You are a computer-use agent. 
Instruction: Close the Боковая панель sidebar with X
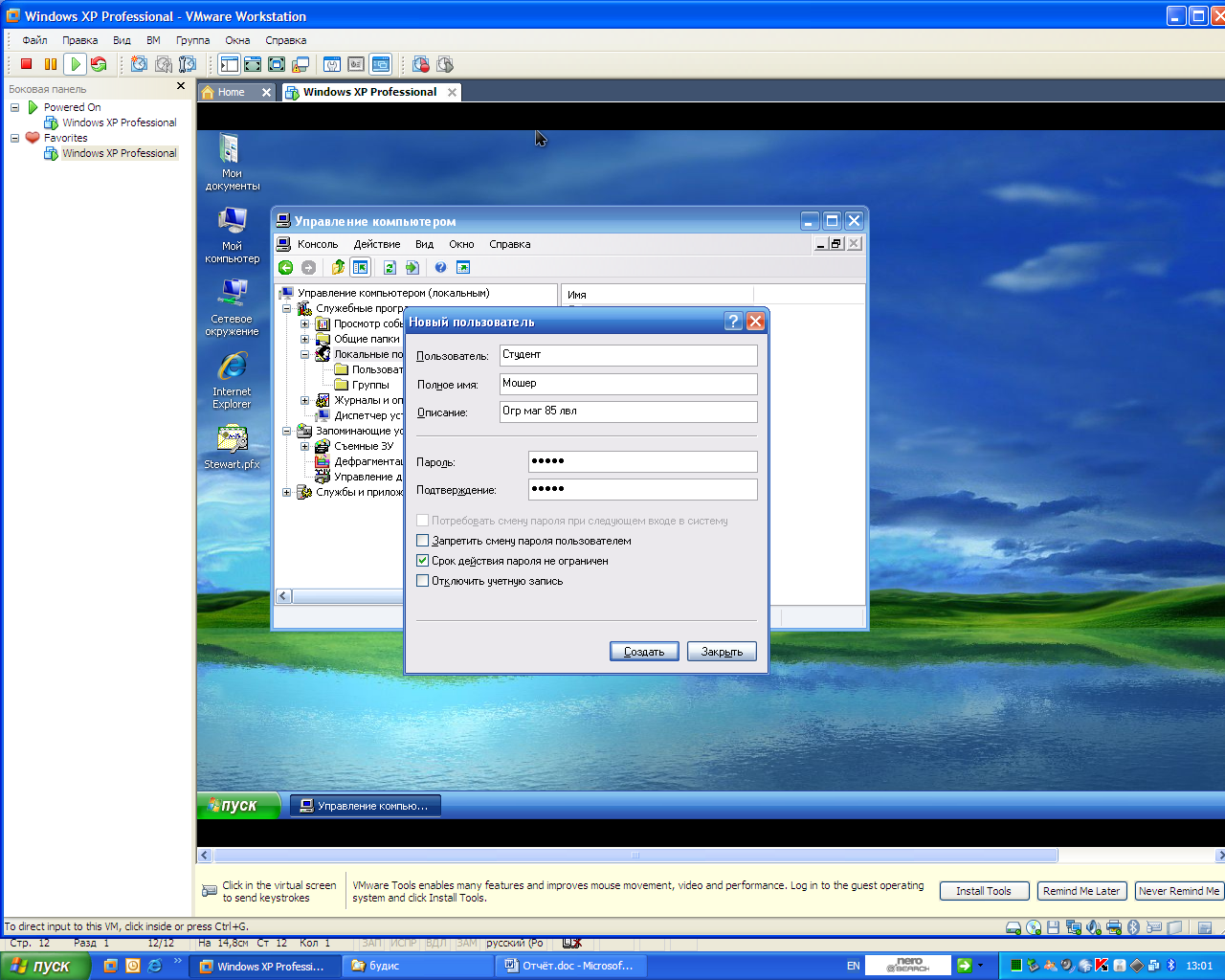click(x=181, y=86)
